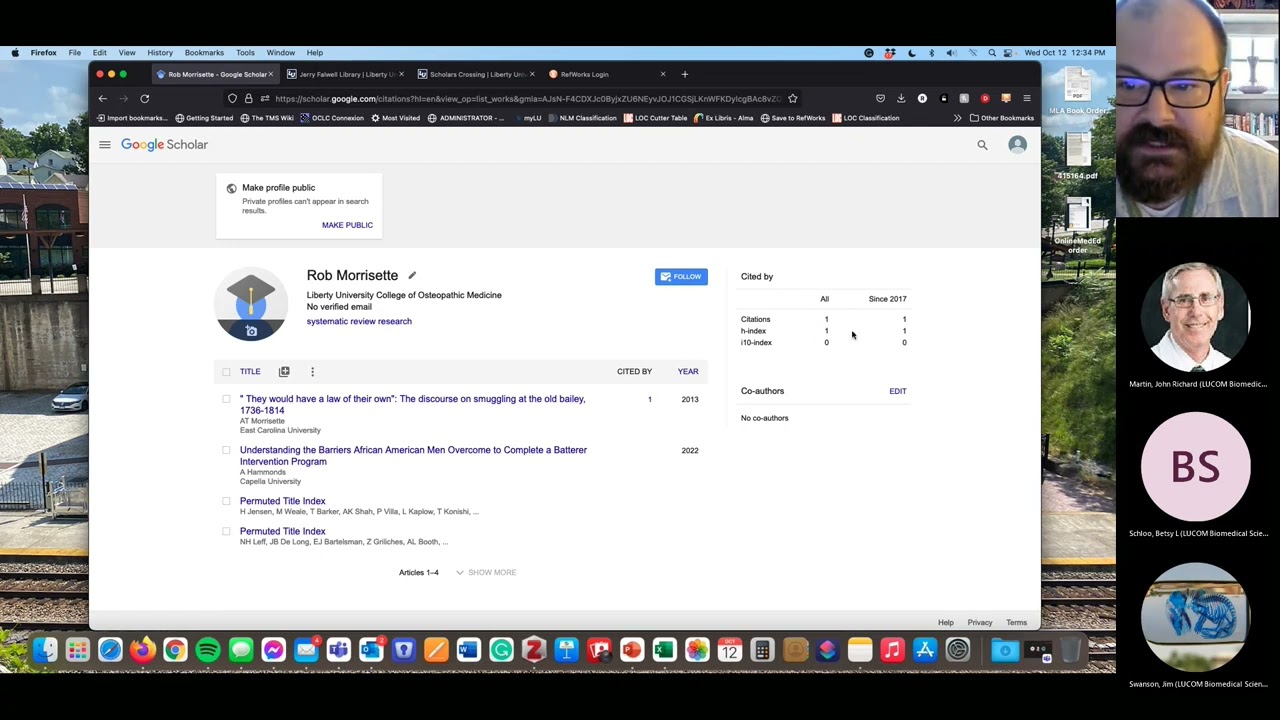Viewport: 1280px width, 720px height.
Task: Click the Pocket save icon in toolbar
Action: pos(880,99)
